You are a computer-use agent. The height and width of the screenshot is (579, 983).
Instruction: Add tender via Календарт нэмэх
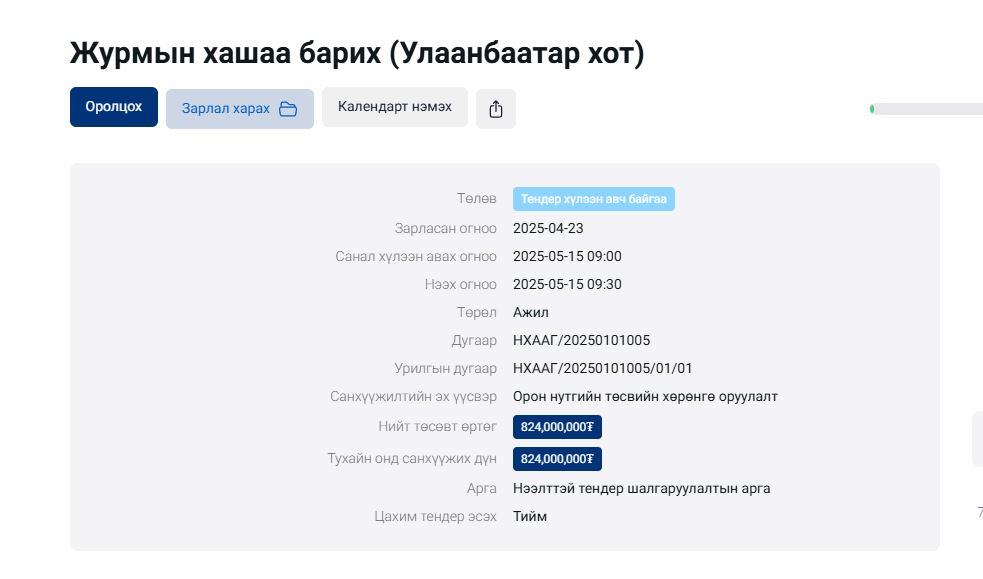394,107
